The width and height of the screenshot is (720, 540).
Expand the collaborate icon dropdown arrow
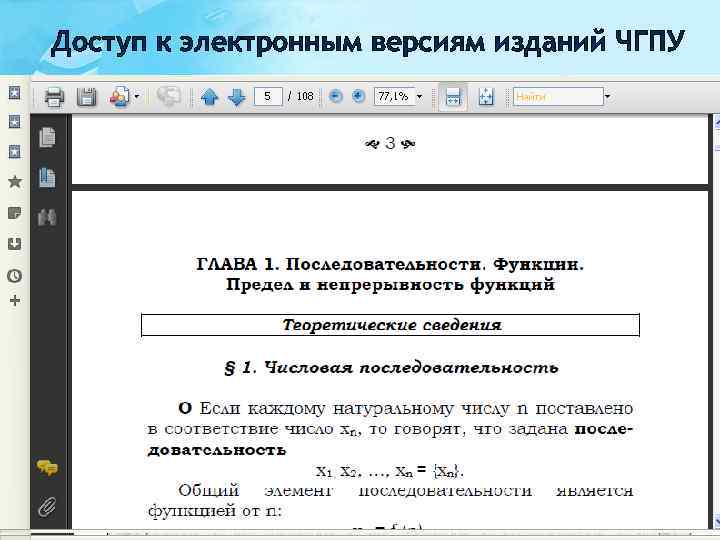pyautogui.click(x=137, y=97)
